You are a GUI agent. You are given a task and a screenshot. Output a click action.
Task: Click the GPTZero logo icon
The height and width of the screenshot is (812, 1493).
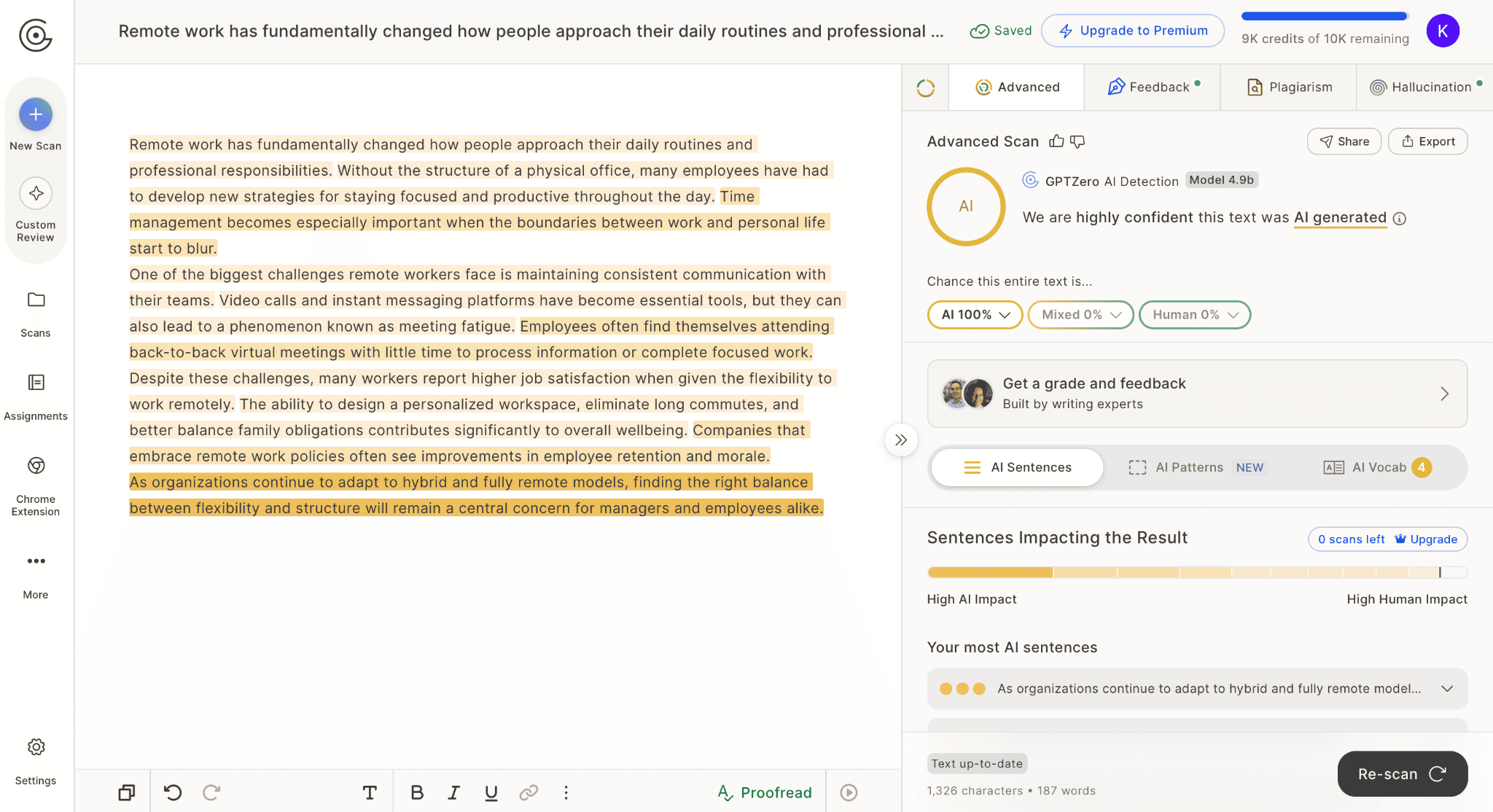(36, 34)
